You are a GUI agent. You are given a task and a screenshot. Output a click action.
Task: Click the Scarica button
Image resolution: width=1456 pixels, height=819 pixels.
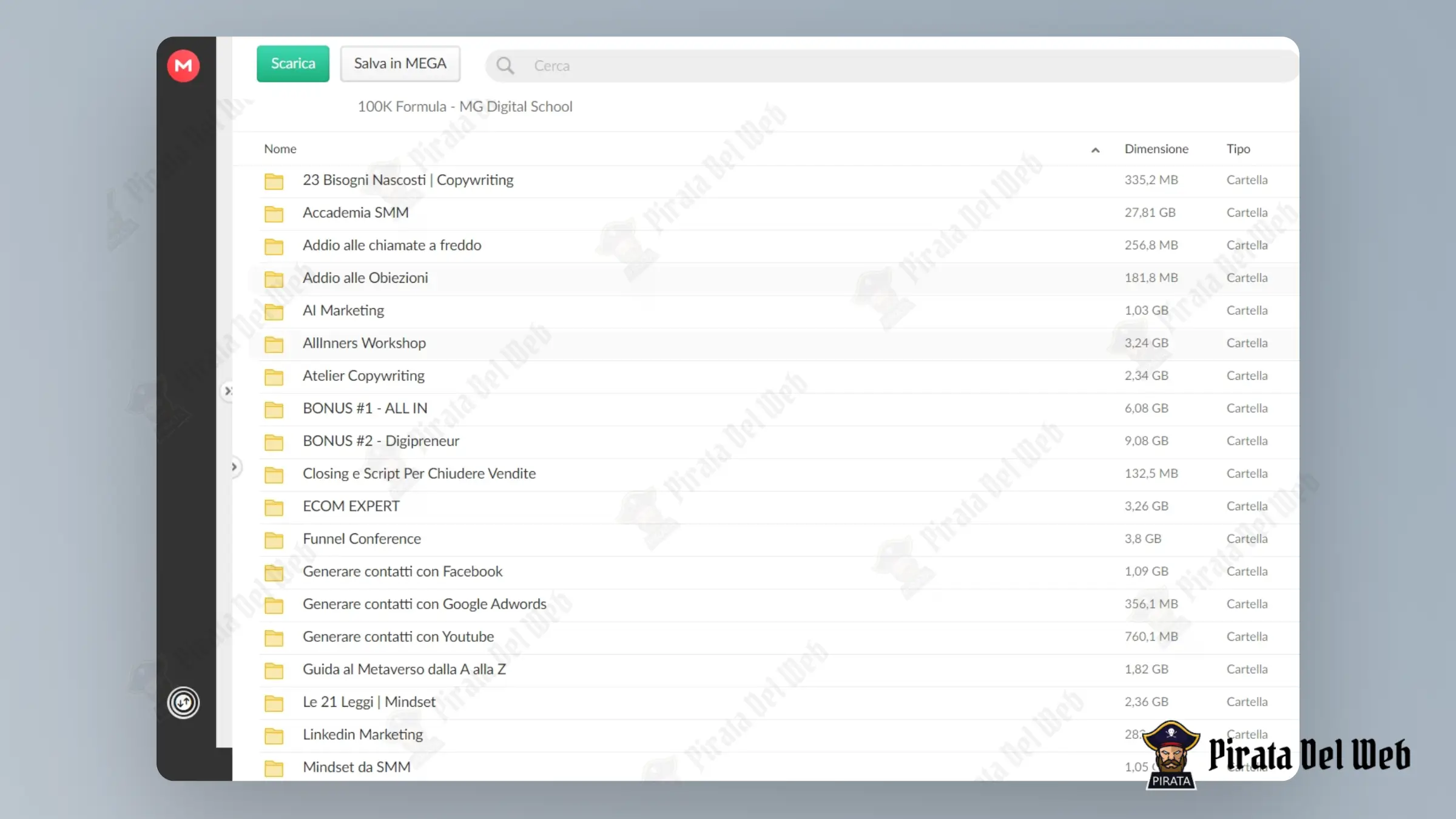(293, 64)
